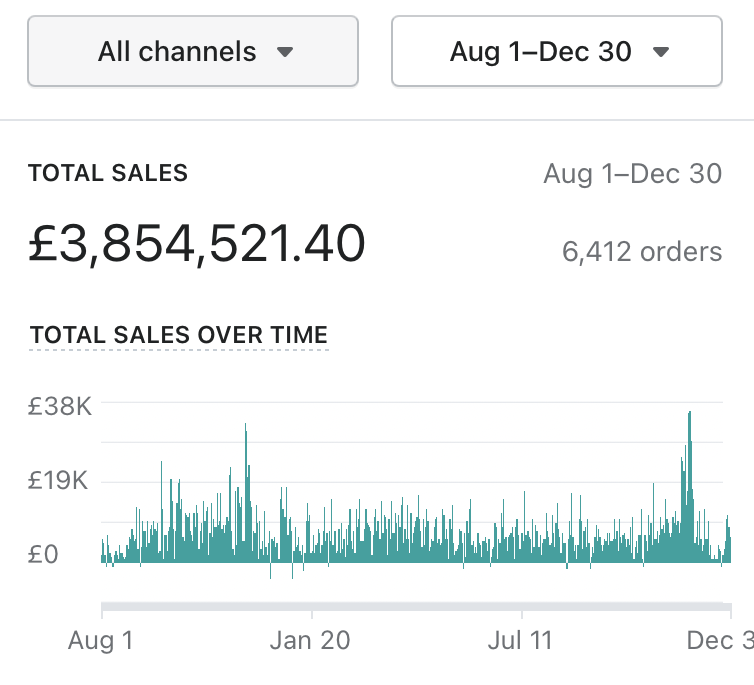Click the gray range bar beneath the chart
Screen dimensions: 754x685
click(415, 606)
